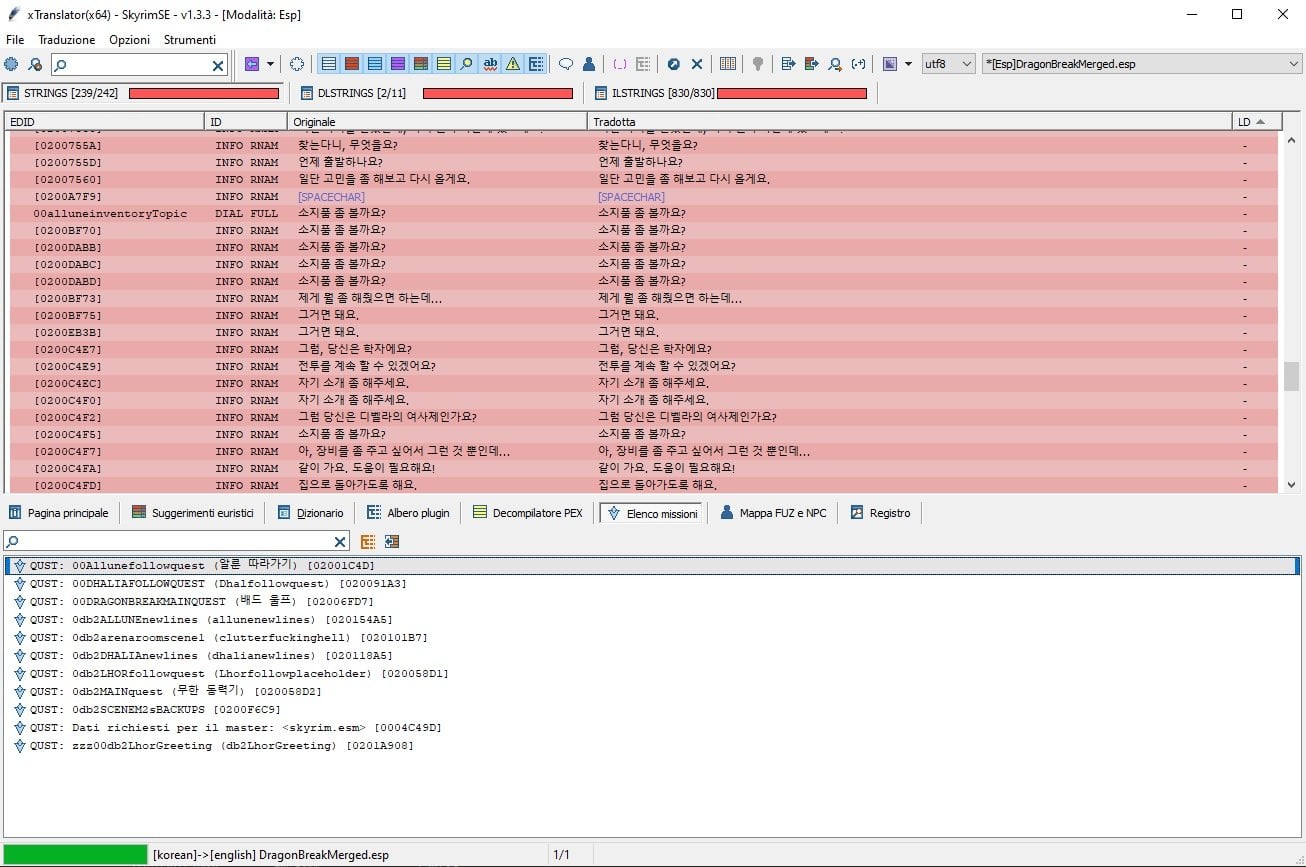Open the Pagina principale tab

pyautogui.click(x=59, y=513)
